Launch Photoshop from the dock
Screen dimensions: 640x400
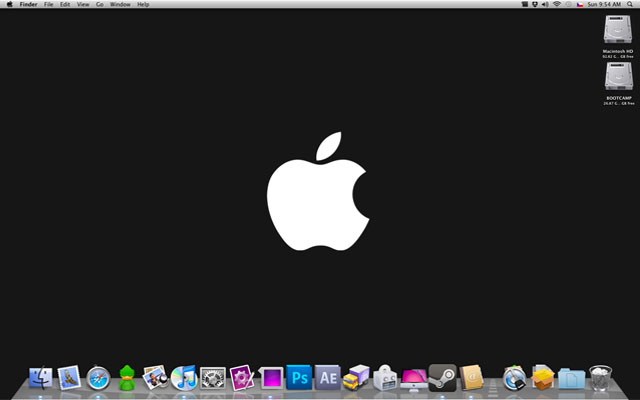(x=299, y=377)
